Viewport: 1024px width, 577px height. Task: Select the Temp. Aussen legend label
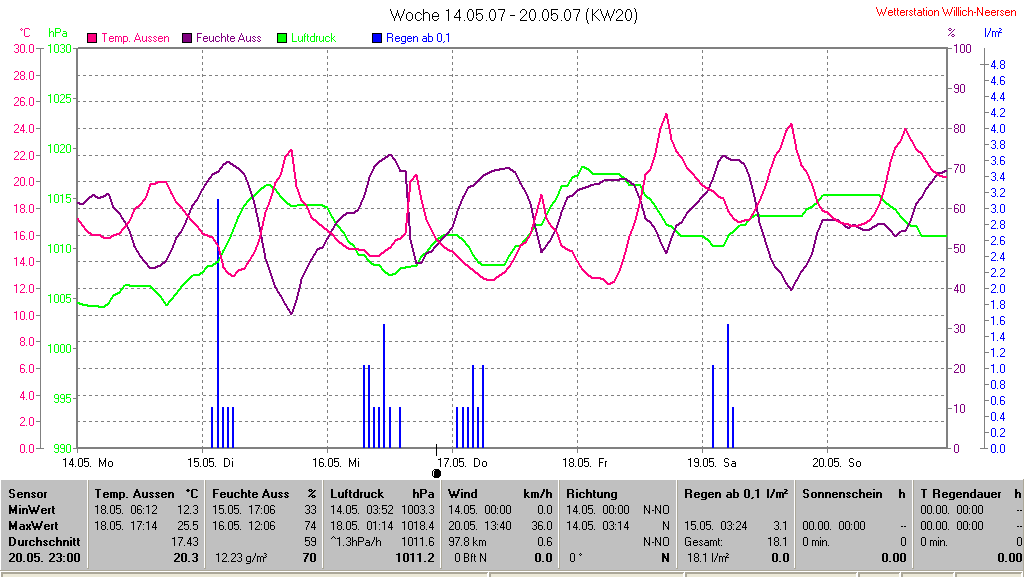pyautogui.click(x=135, y=38)
